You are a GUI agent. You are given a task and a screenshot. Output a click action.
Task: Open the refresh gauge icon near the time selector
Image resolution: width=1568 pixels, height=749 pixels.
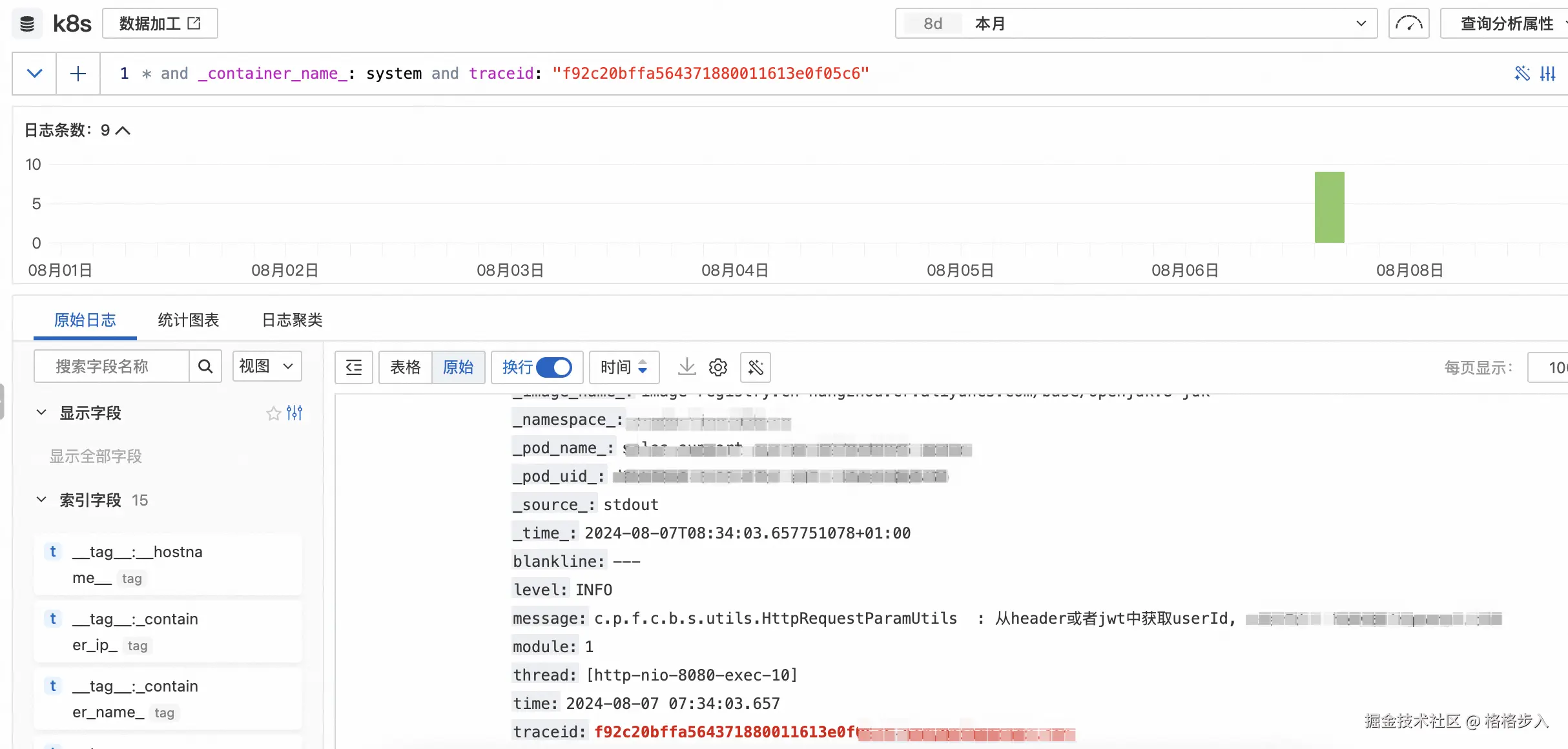tap(1408, 24)
